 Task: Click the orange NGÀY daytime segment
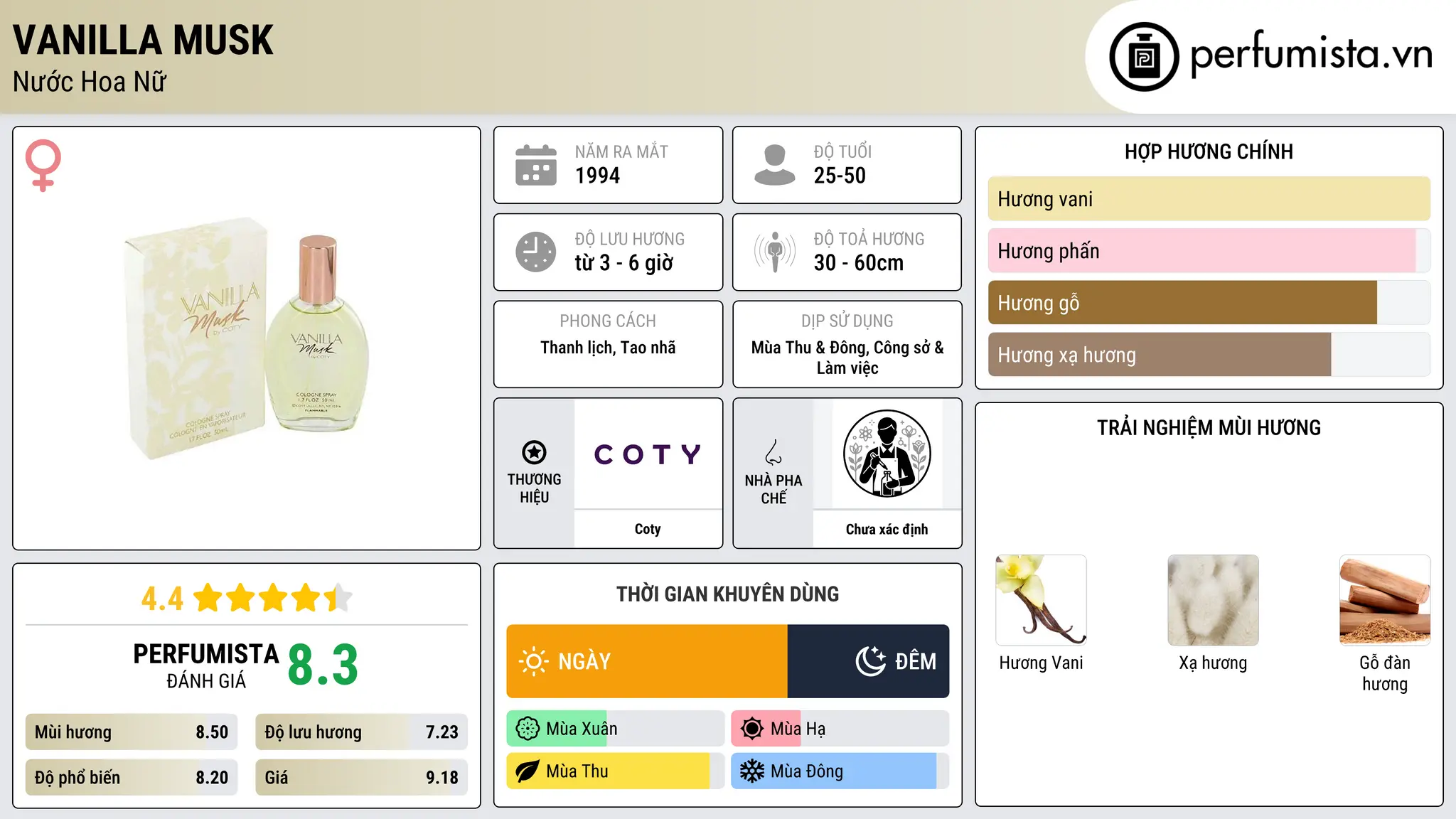(647, 661)
